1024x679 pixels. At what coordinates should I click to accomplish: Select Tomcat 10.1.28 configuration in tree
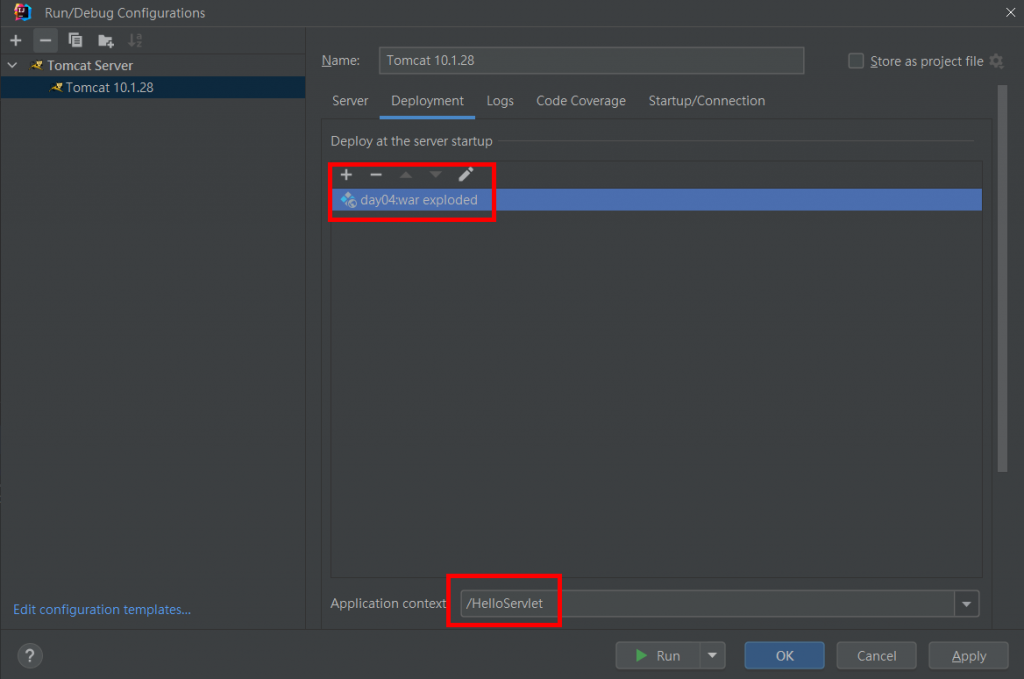153,87
